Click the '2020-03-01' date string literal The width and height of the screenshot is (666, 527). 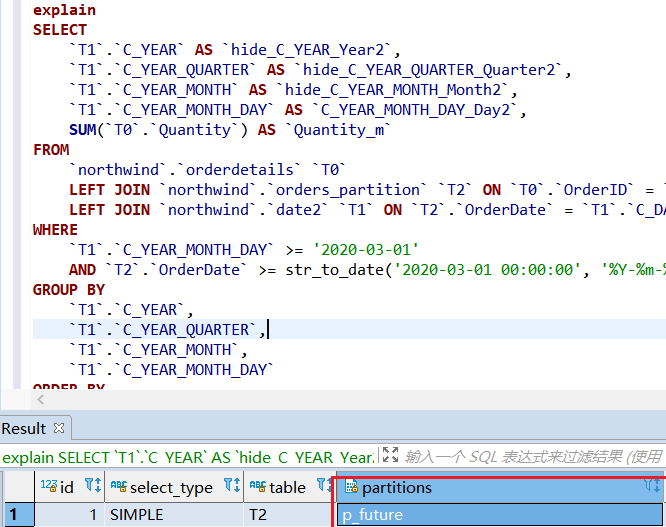point(366,250)
